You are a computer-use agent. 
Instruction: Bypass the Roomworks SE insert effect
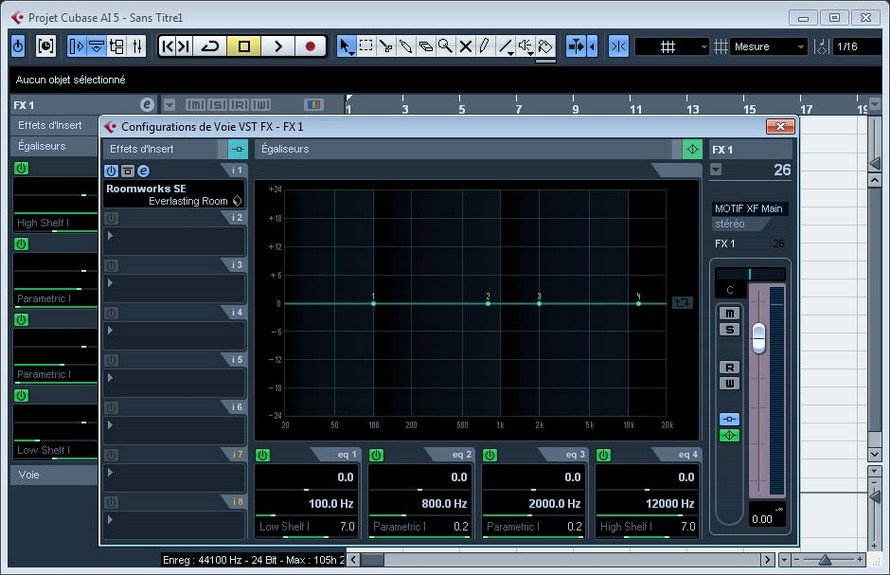(x=127, y=171)
